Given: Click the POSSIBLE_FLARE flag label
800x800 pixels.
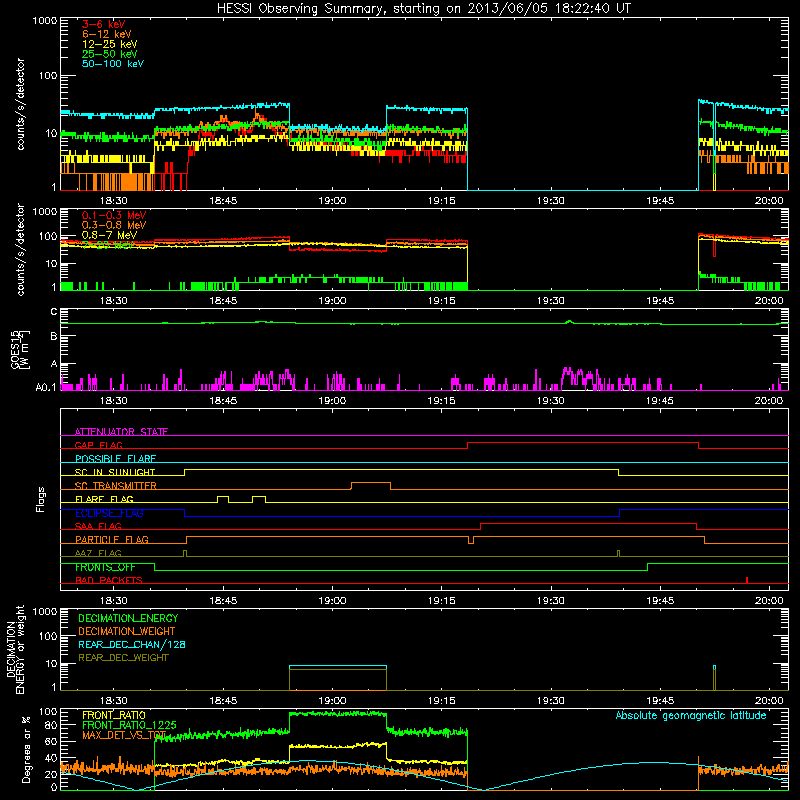Looking at the screenshot, I should point(115,458).
